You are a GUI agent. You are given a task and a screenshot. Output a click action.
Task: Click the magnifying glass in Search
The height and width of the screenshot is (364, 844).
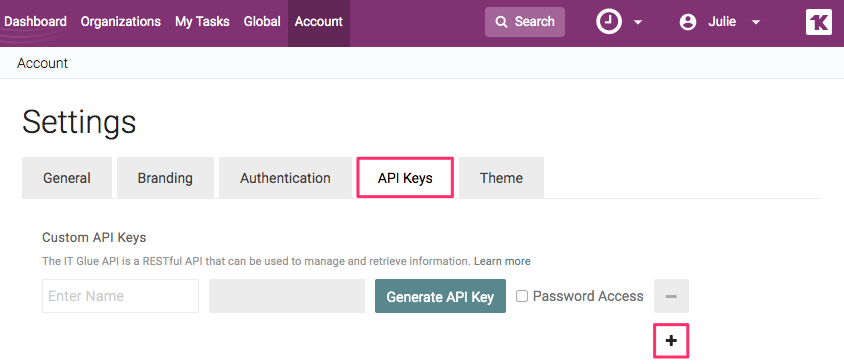501,22
